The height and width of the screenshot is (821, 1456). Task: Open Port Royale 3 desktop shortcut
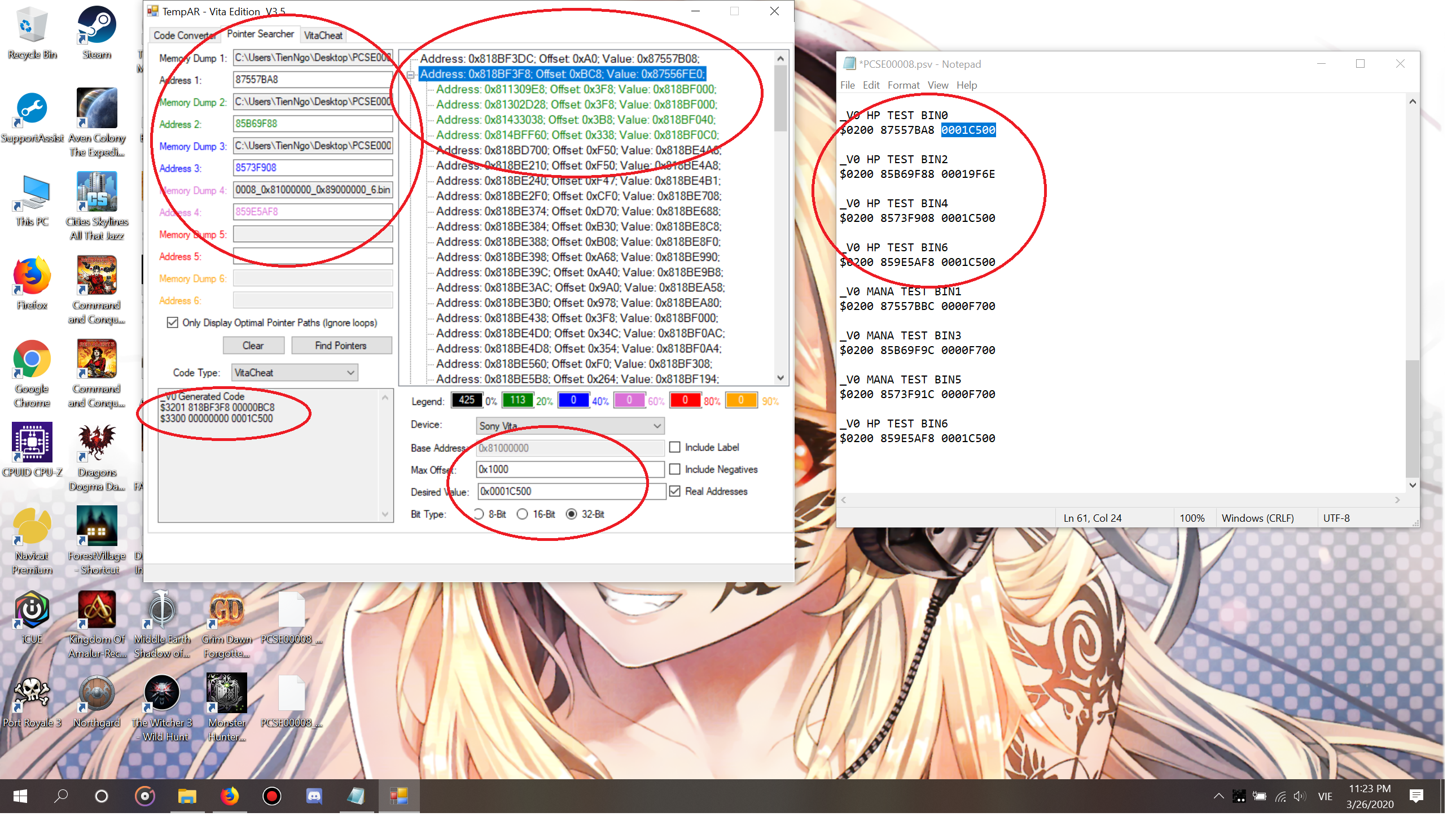(32, 702)
